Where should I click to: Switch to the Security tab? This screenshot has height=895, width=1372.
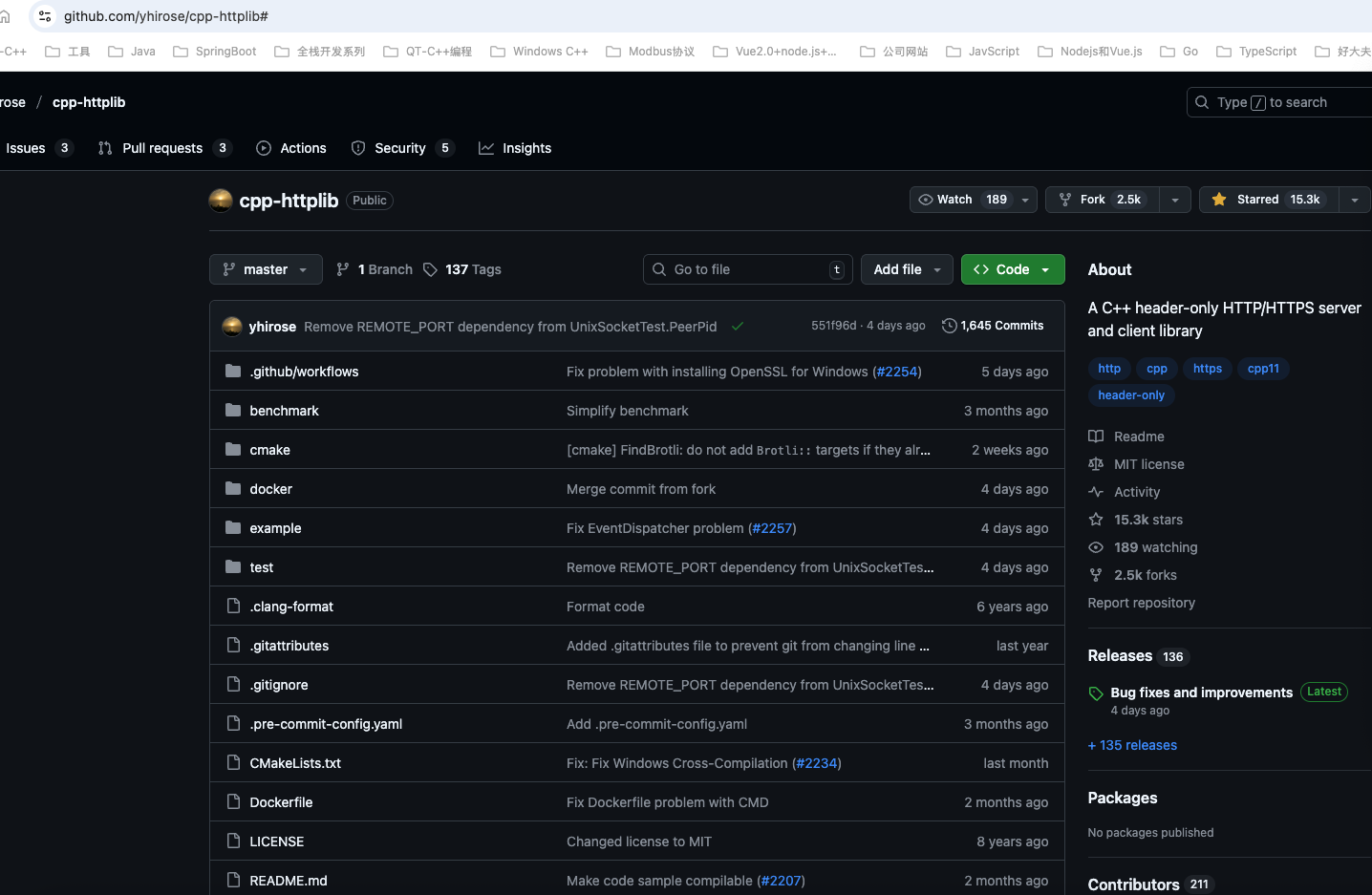pyautogui.click(x=402, y=148)
